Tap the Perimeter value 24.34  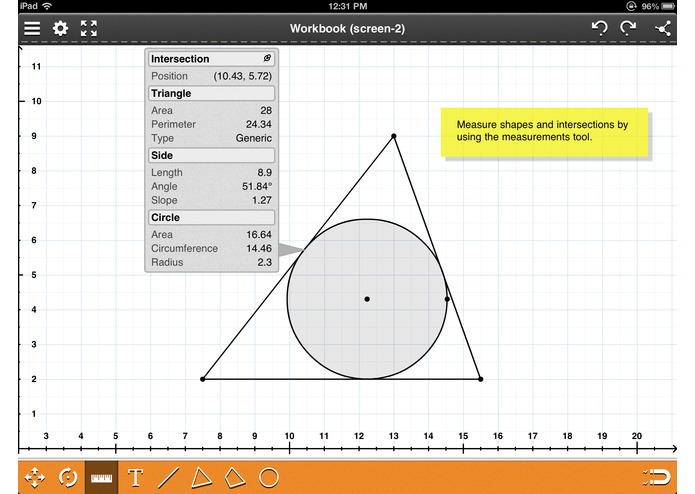pyautogui.click(x=259, y=124)
